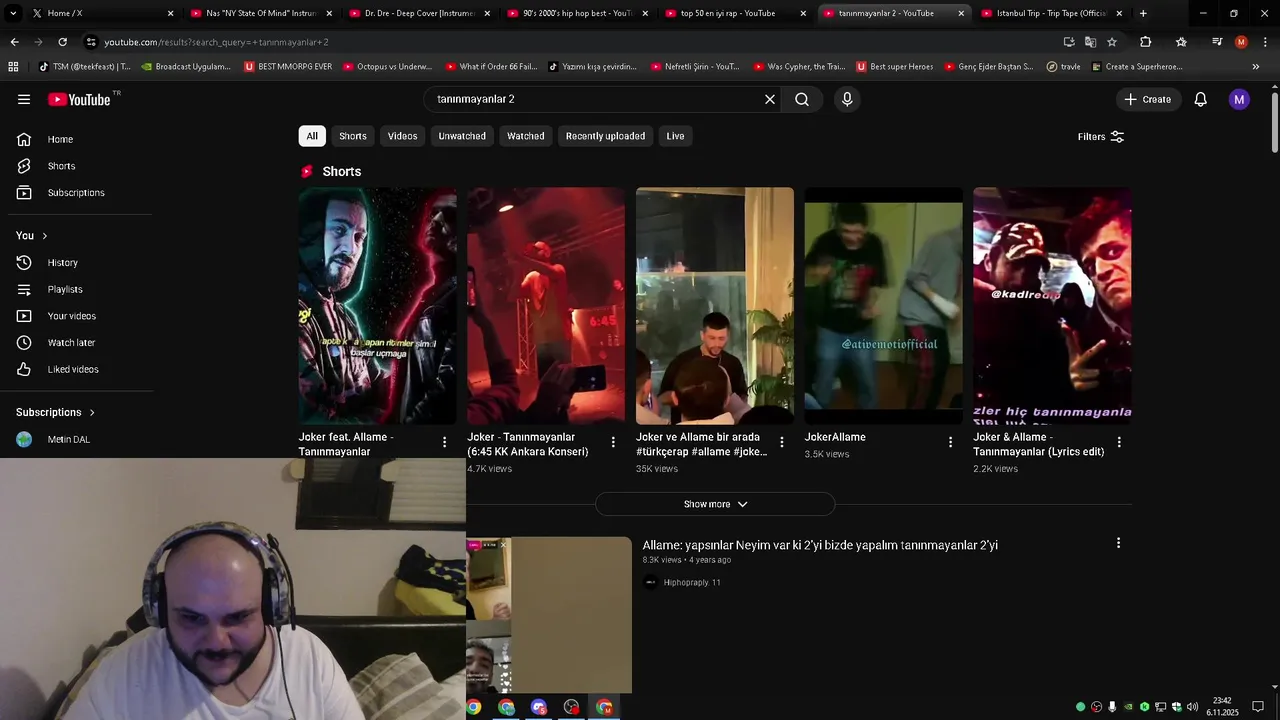Open more options for Lyrics edit short

coord(1119,442)
